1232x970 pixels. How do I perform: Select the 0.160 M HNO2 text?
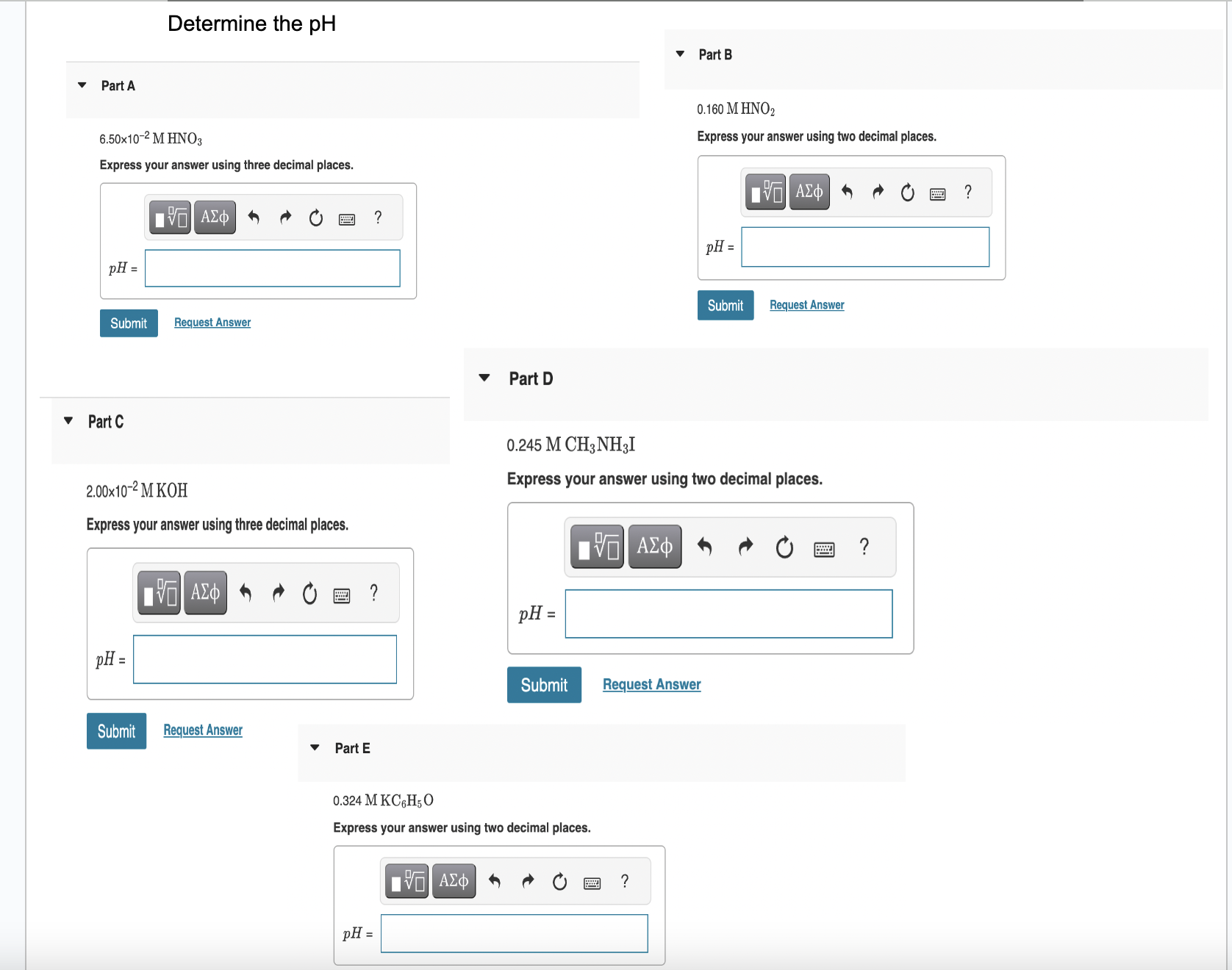pyautogui.click(x=736, y=109)
